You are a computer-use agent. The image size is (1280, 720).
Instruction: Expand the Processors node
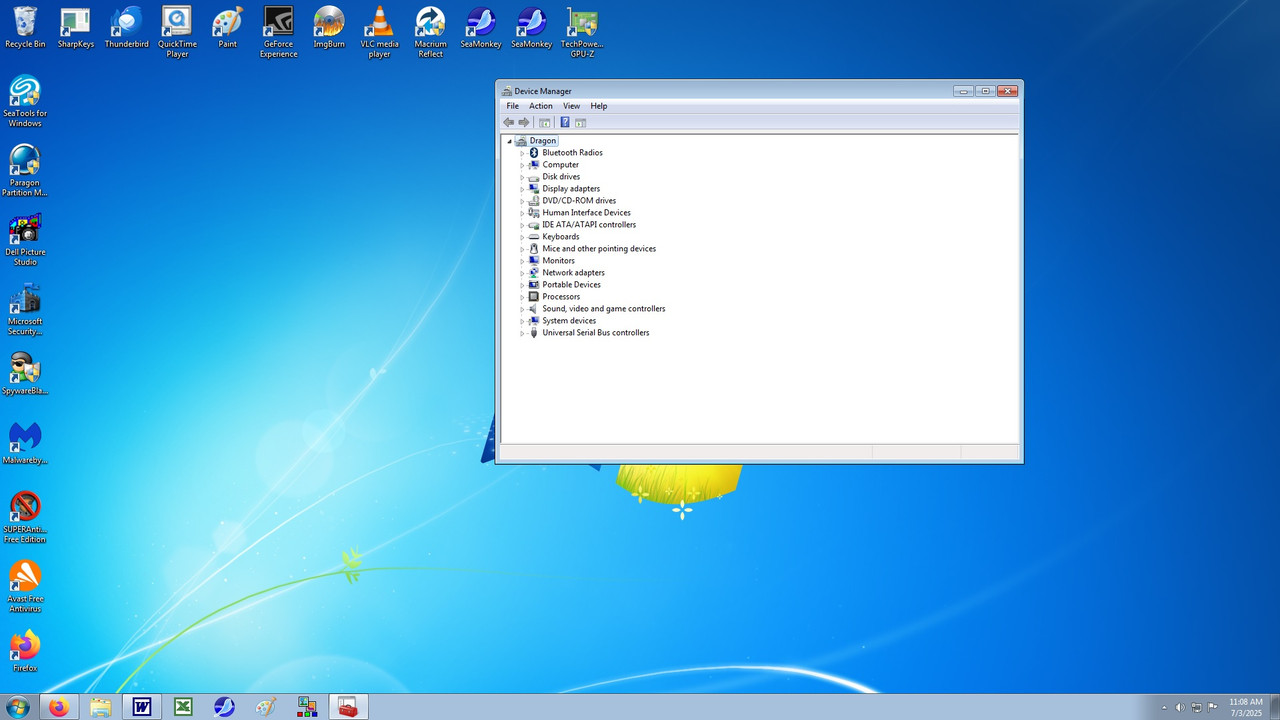click(522, 297)
